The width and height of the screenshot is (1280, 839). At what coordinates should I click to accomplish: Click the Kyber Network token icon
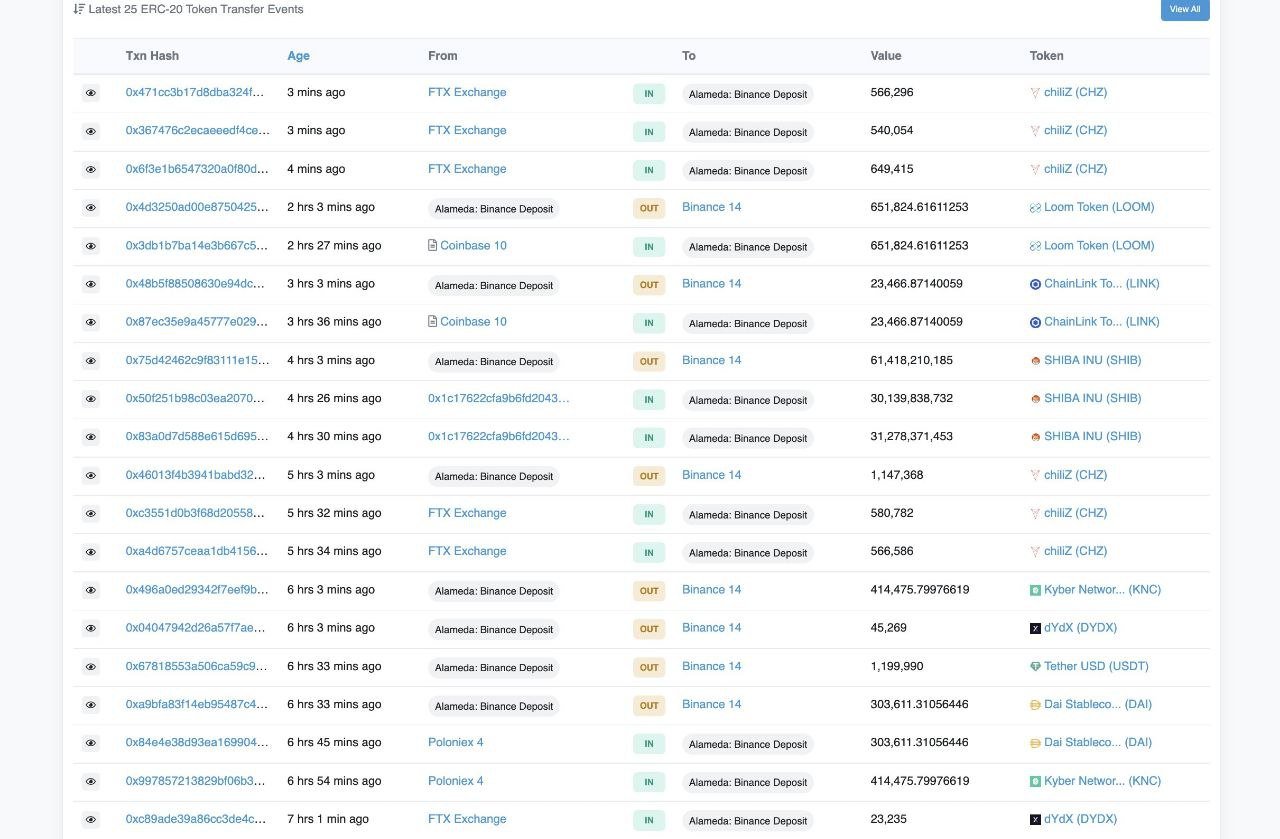click(x=1037, y=589)
